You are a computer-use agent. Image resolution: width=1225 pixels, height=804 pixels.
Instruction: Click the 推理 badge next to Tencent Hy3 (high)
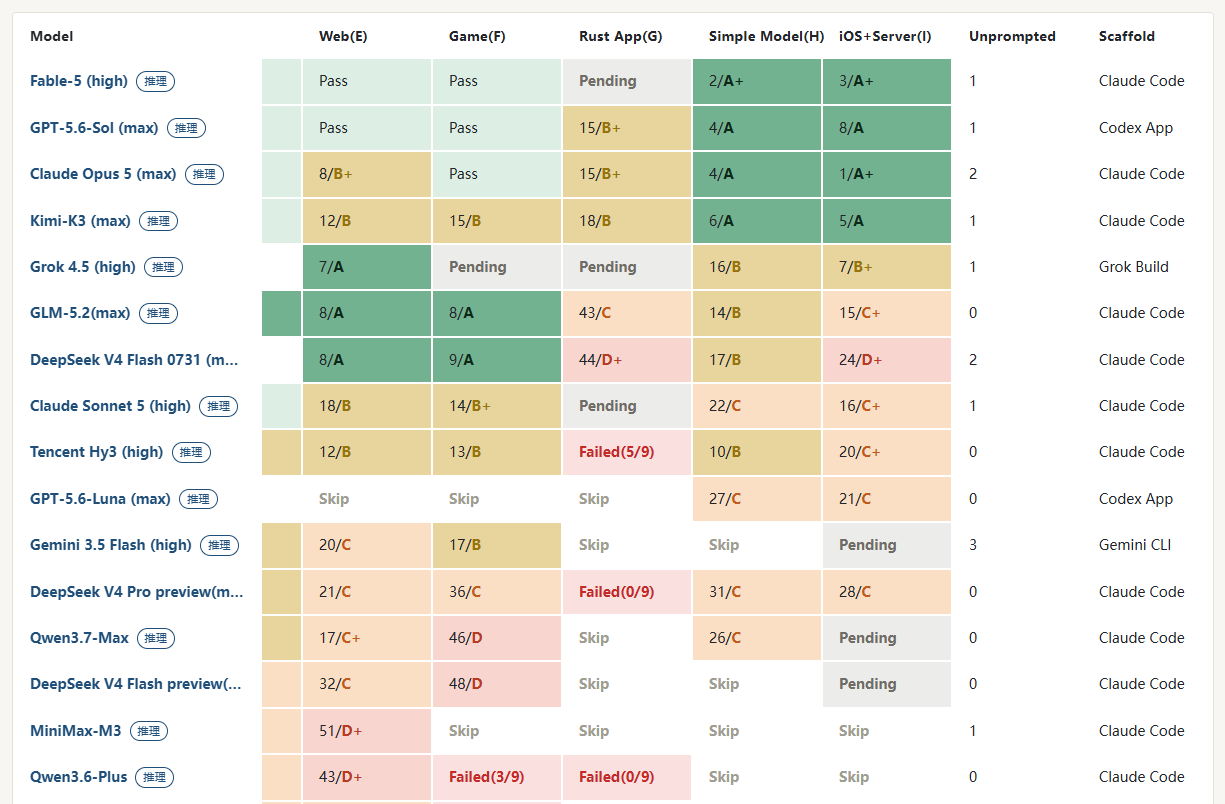coord(191,452)
